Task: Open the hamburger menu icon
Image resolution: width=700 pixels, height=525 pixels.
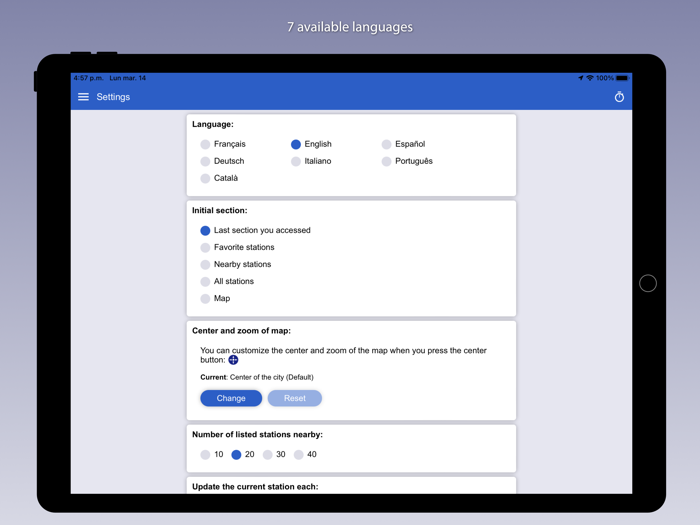Action: click(83, 97)
